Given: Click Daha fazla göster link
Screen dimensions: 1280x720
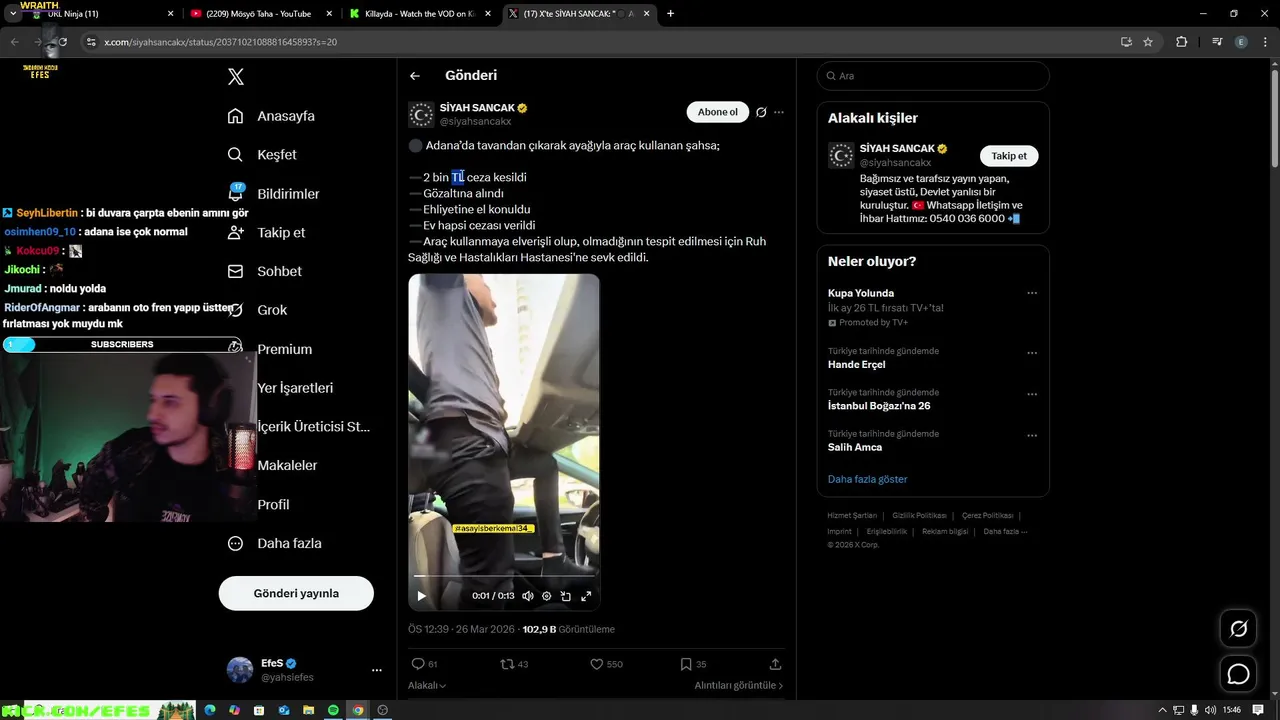Looking at the screenshot, I should click(867, 479).
